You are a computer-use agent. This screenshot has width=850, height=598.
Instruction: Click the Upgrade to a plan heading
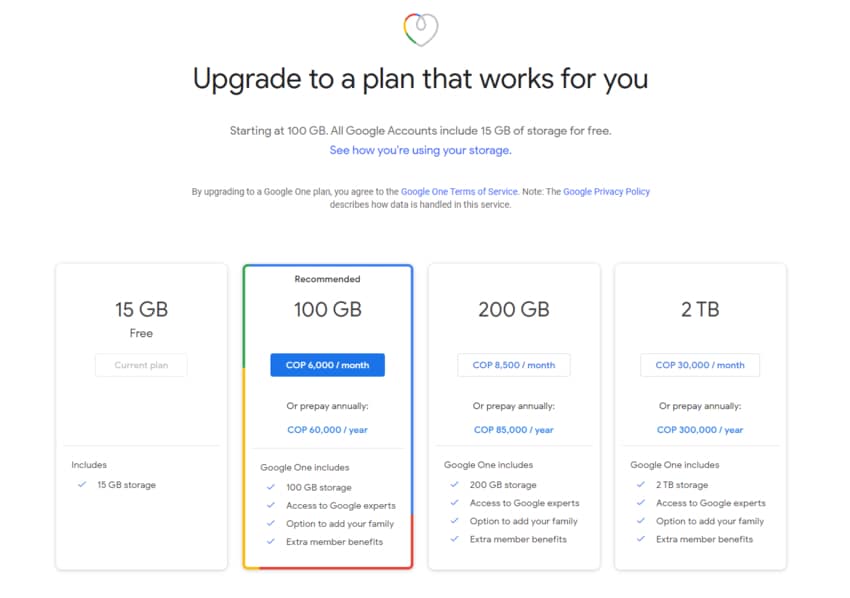(x=420, y=79)
